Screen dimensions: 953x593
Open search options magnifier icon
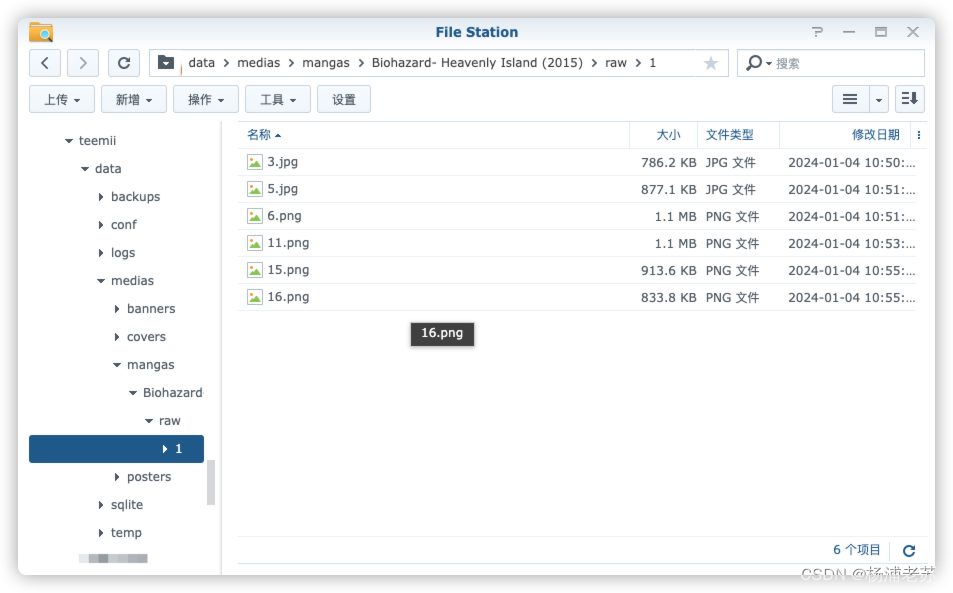758,63
